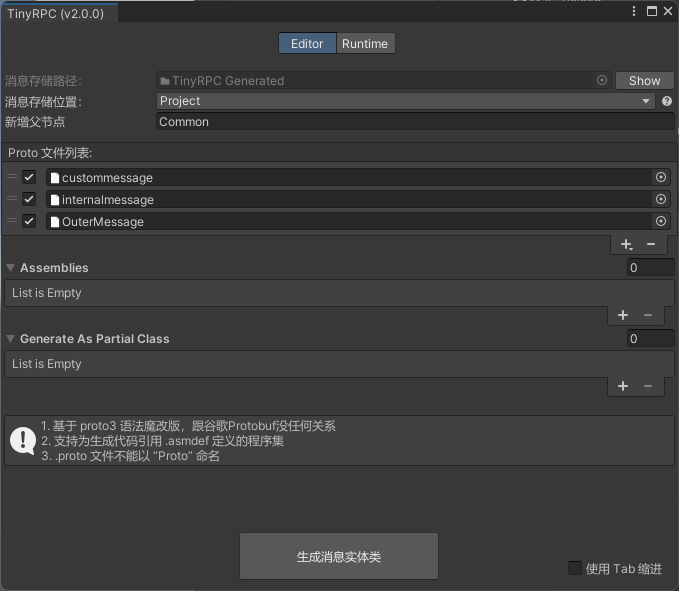
Task: Collapse the Assemblies foldout
Action: pyautogui.click(x=11, y=268)
